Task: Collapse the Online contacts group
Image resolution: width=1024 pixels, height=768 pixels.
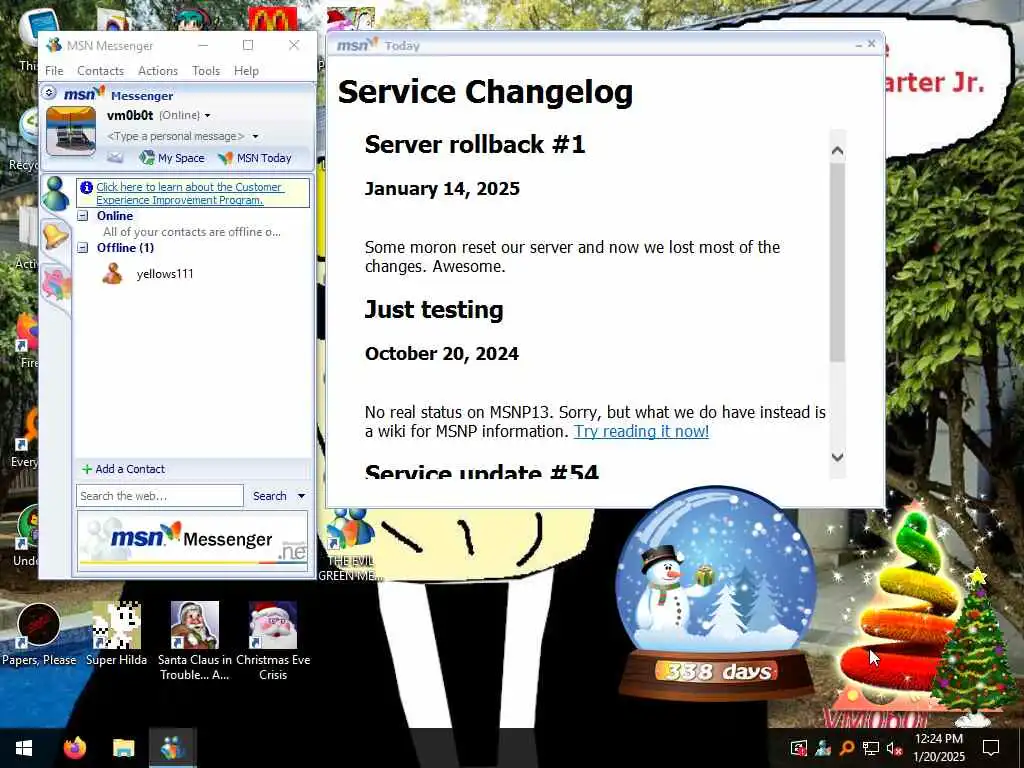Action: coord(83,216)
